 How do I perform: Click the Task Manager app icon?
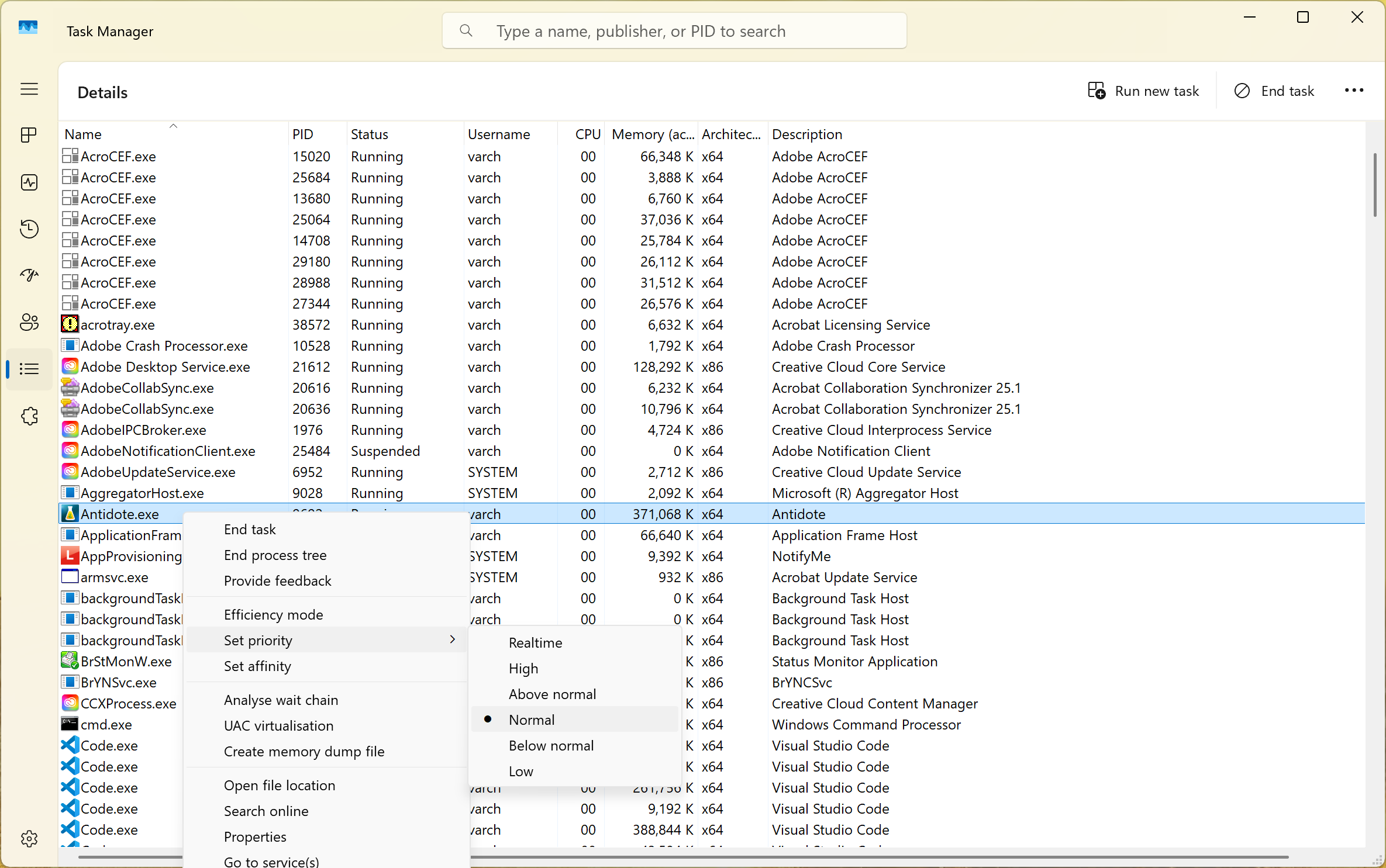pos(28,27)
